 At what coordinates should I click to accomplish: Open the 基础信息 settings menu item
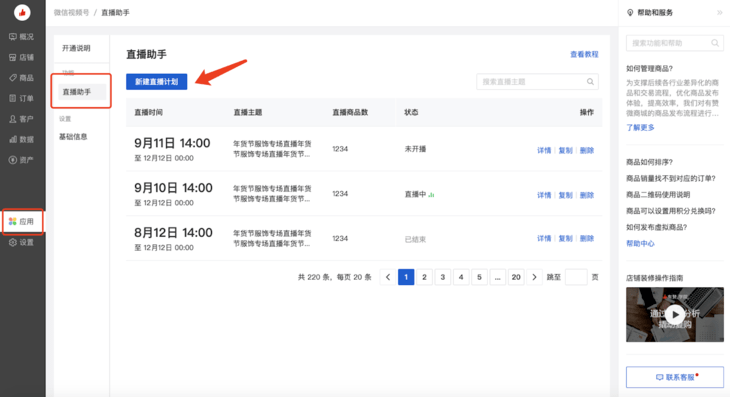coord(73,136)
